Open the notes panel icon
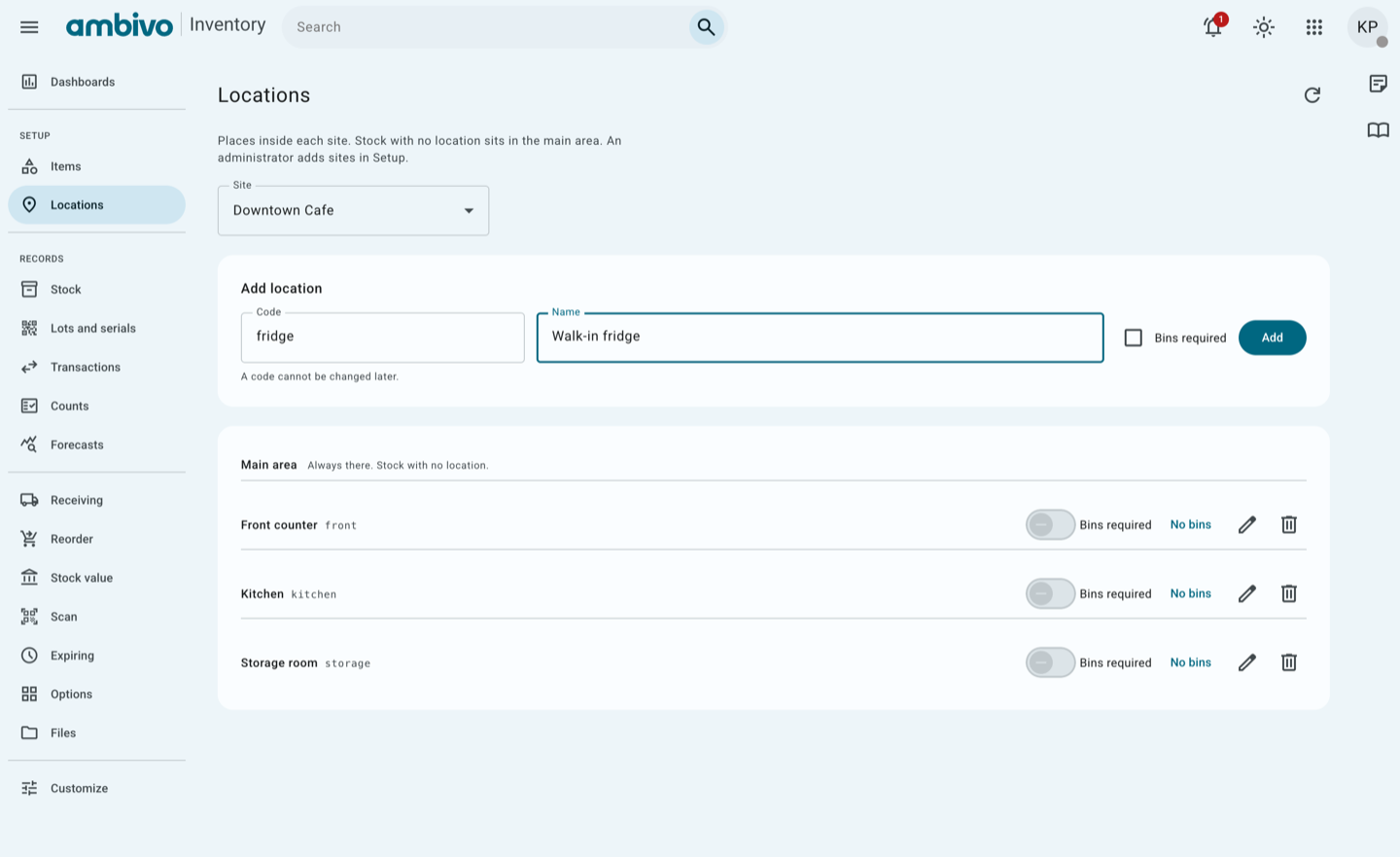1400x857 pixels. pyautogui.click(x=1379, y=84)
